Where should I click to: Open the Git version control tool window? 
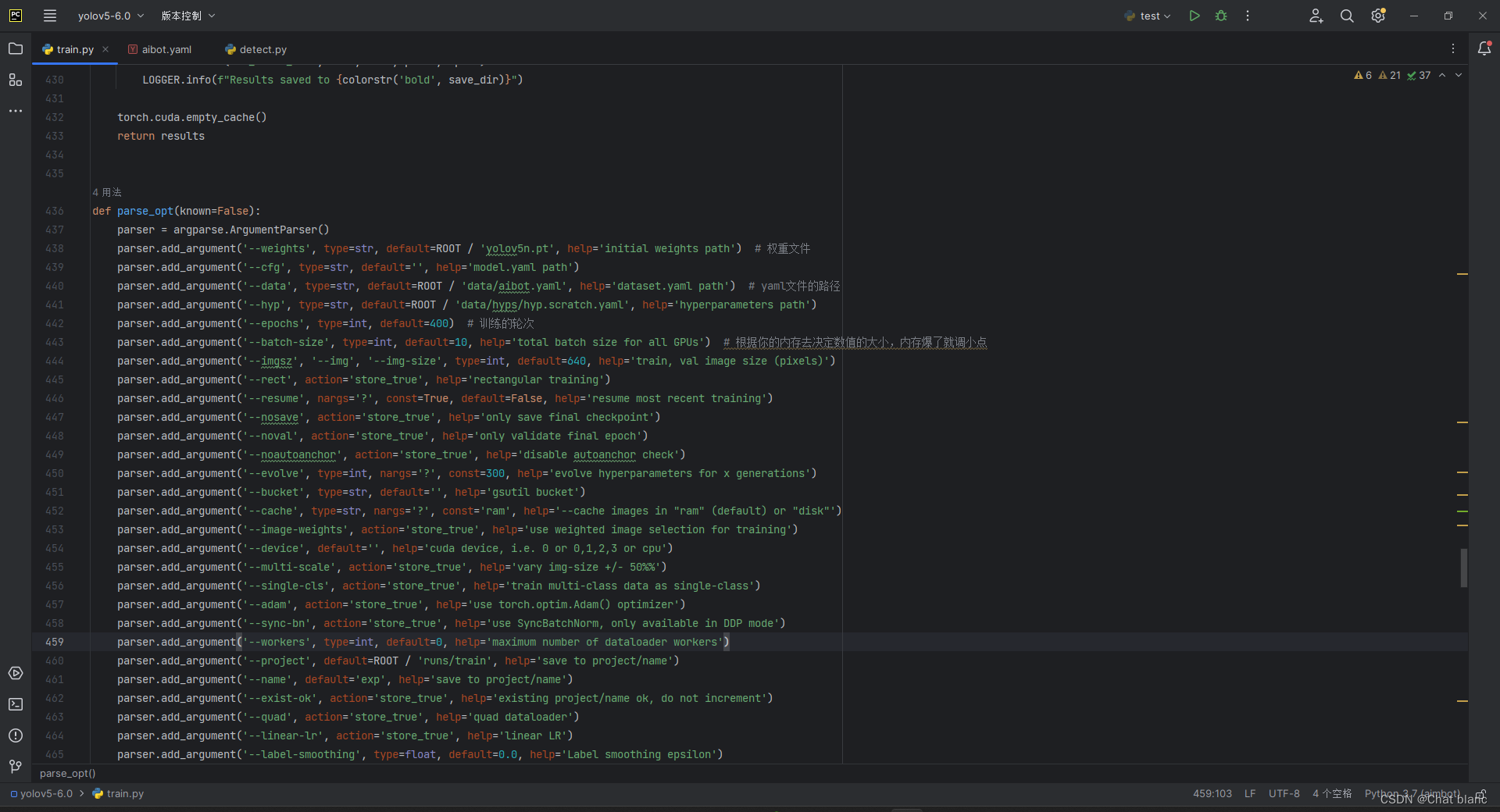click(16, 767)
